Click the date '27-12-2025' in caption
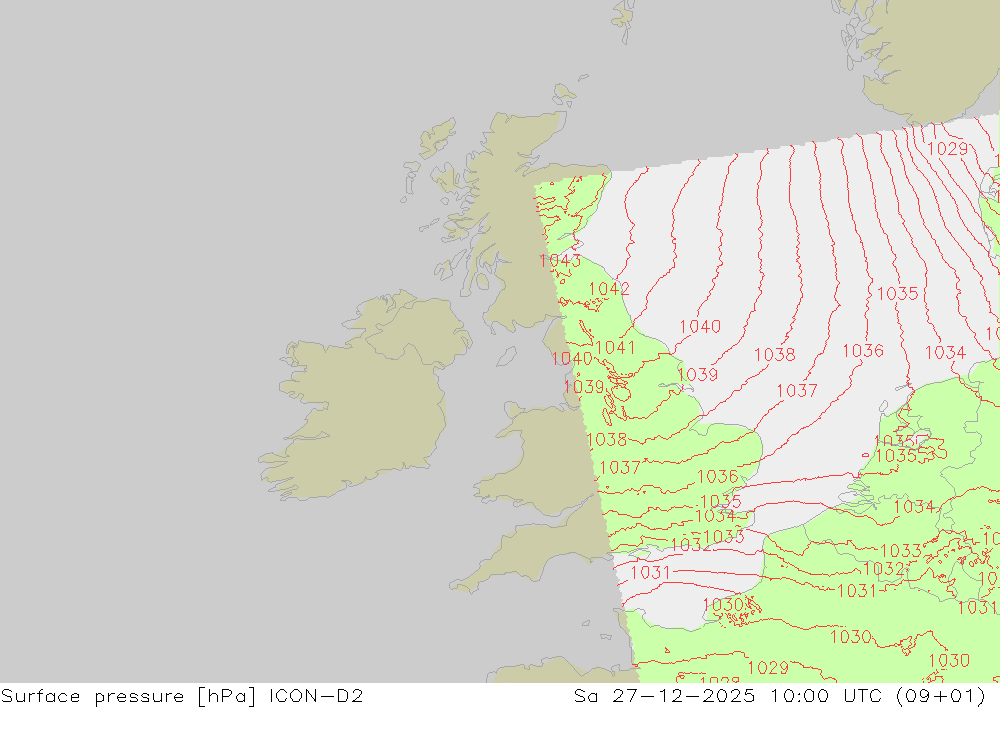 click(x=684, y=695)
